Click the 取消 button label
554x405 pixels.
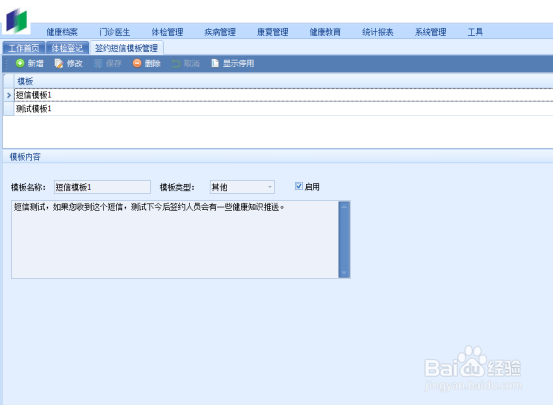point(192,64)
